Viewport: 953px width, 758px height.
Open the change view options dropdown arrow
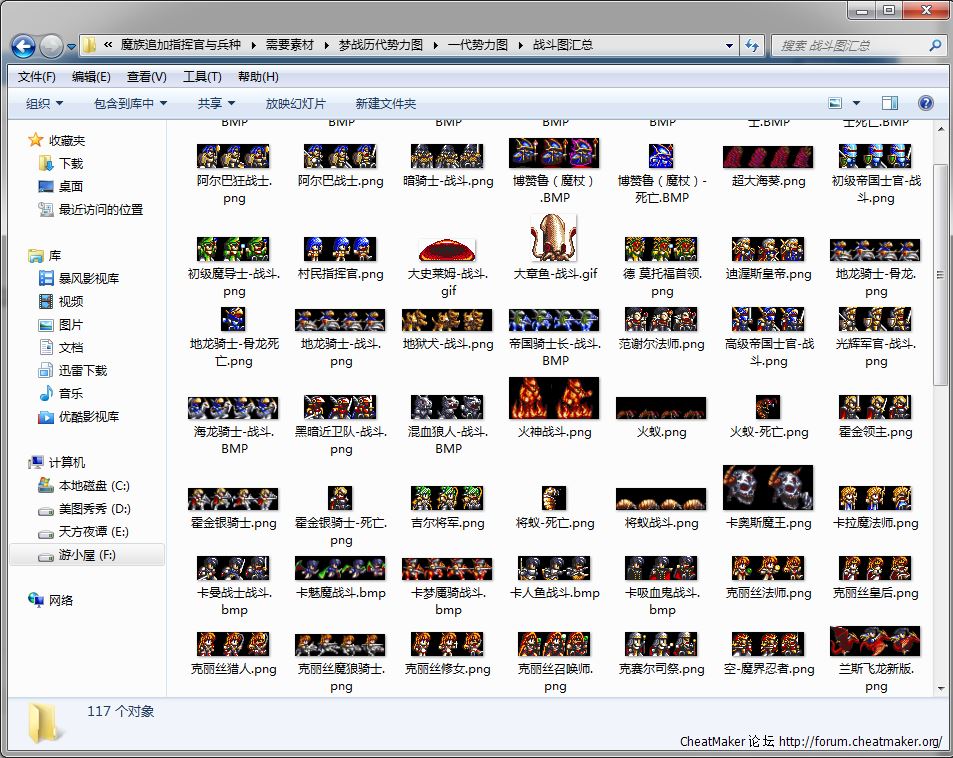(x=857, y=104)
